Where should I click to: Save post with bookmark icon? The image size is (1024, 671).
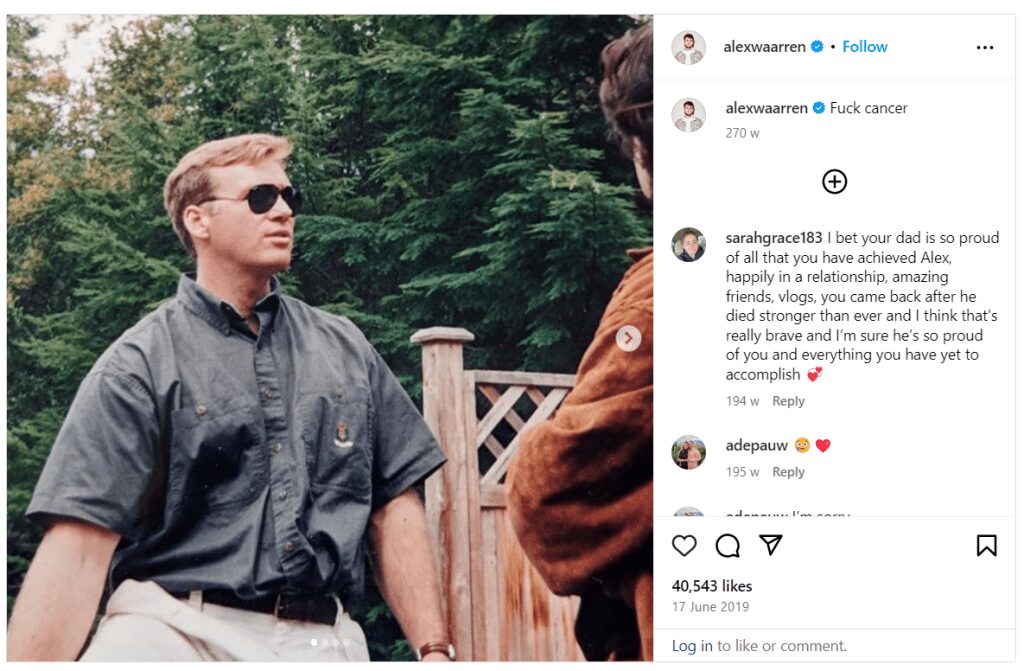point(986,545)
